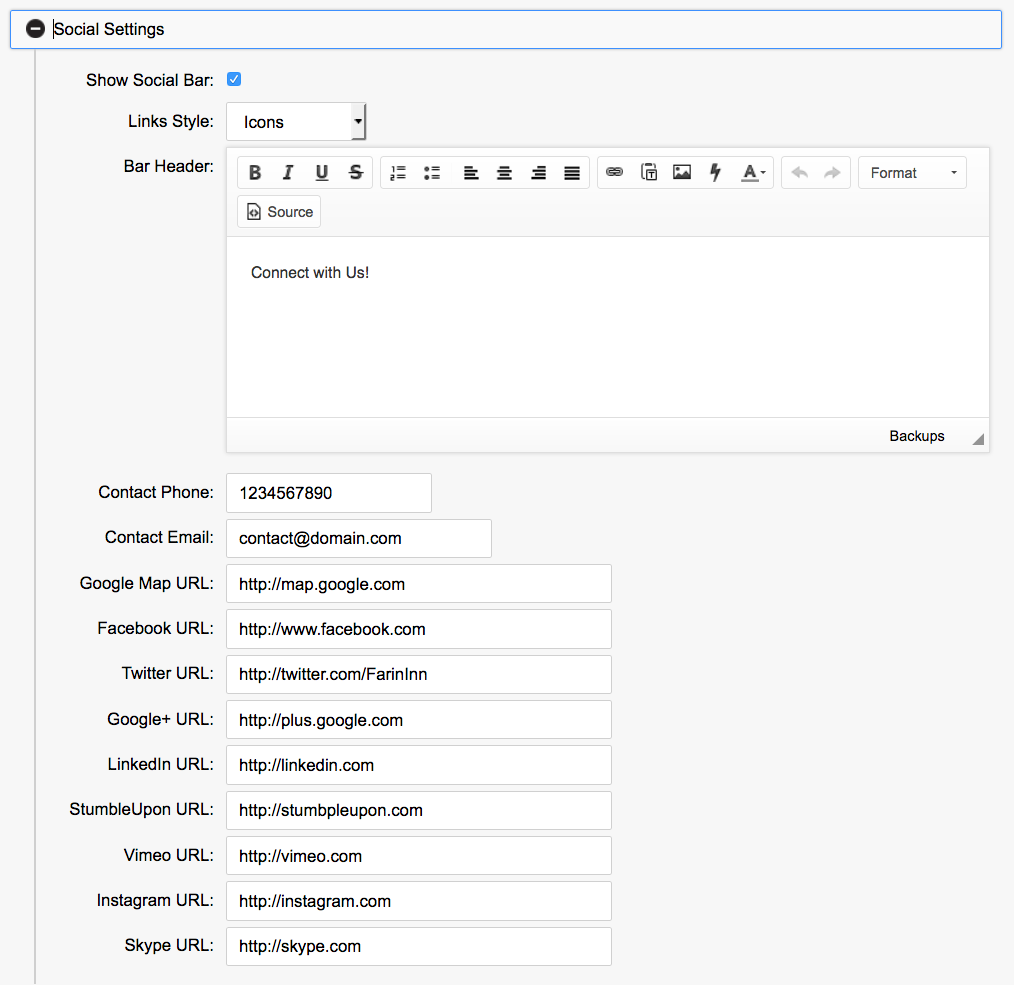1014x985 pixels.
Task: Open the text color picker
Action: tap(753, 173)
